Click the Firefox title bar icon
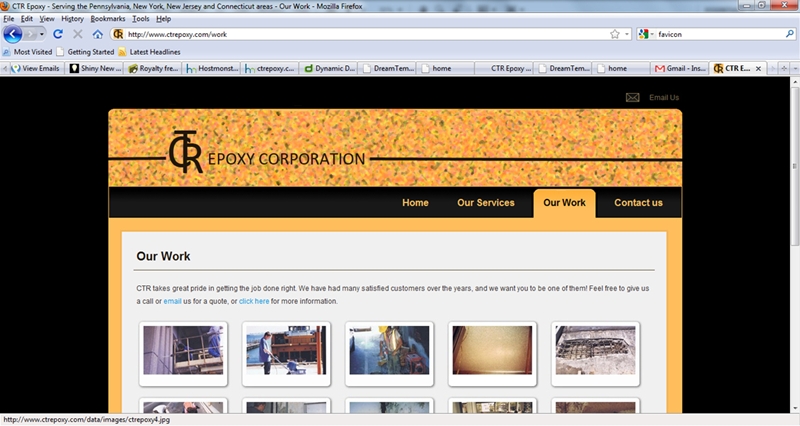Viewport: 800px width, 426px height. click(x=5, y=6)
